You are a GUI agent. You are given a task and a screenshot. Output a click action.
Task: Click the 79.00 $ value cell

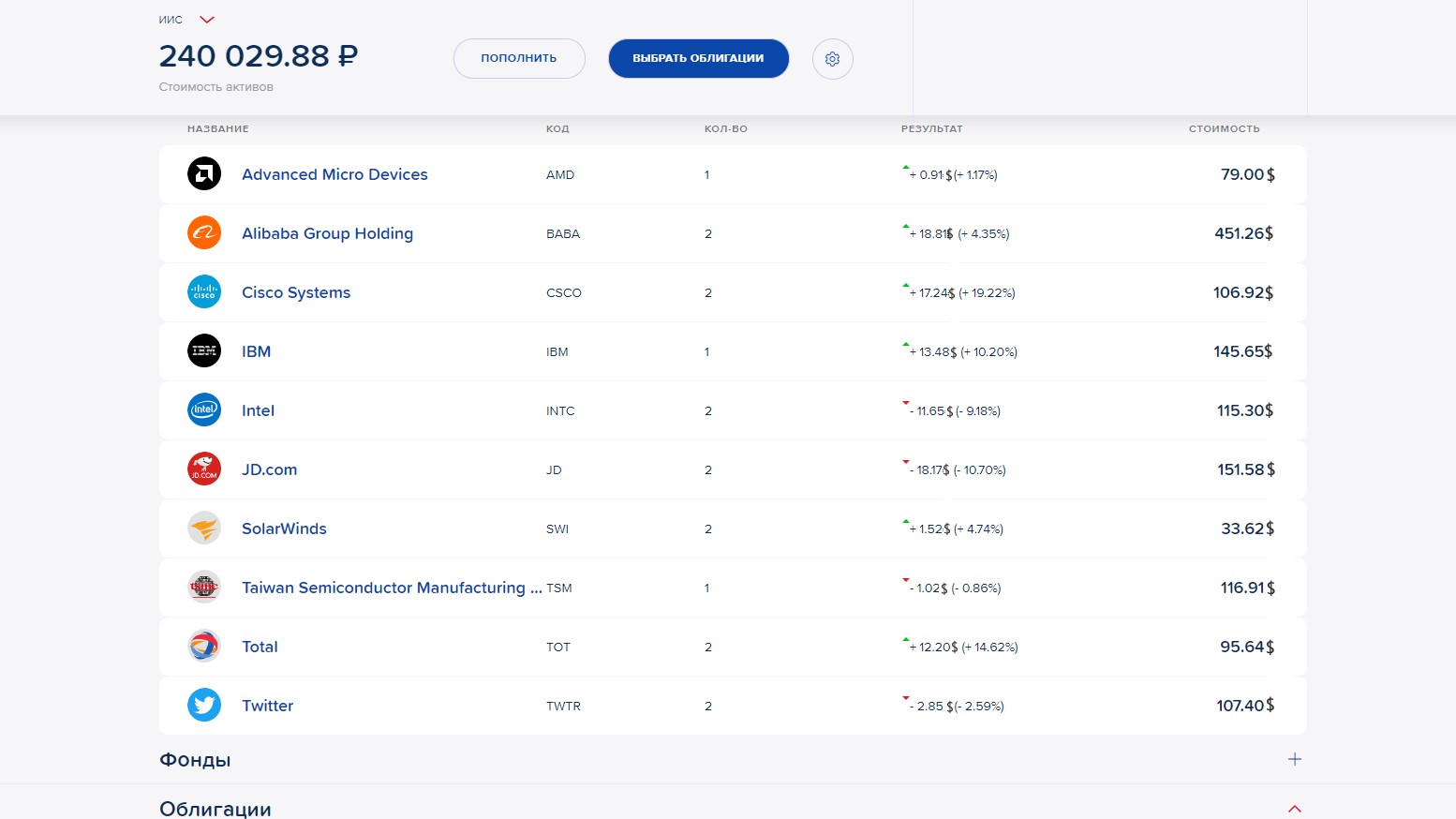tap(1248, 174)
